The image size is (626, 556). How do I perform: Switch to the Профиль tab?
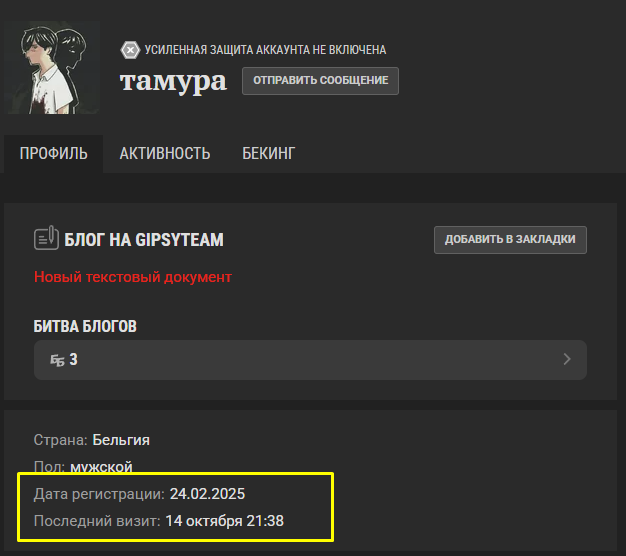click(x=53, y=154)
